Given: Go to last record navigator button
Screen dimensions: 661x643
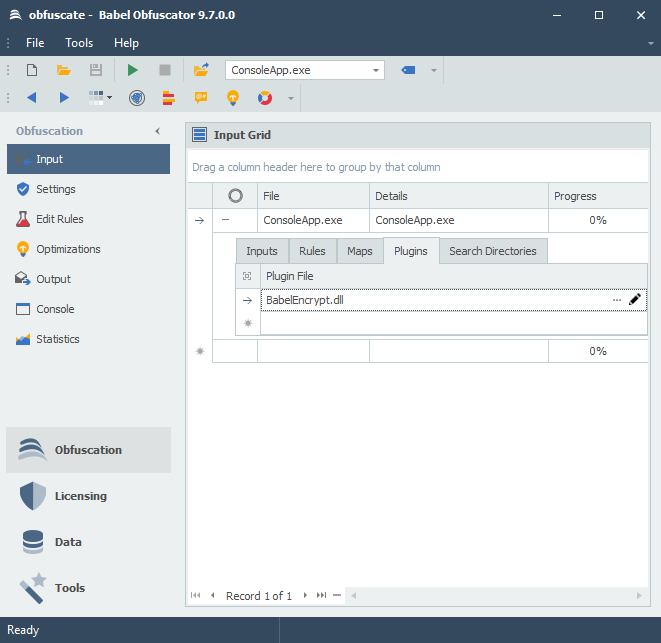Looking at the screenshot, I should coord(321,595).
